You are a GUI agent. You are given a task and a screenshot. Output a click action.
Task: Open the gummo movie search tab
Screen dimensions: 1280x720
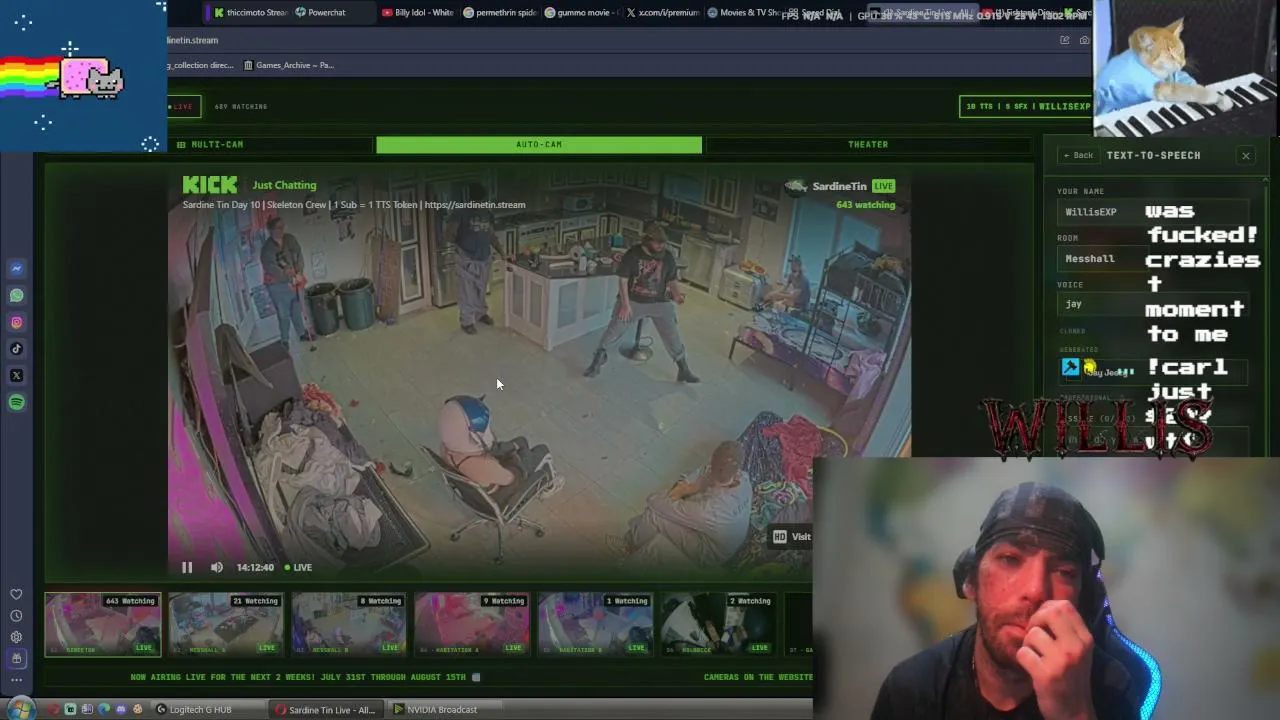point(582,12)
